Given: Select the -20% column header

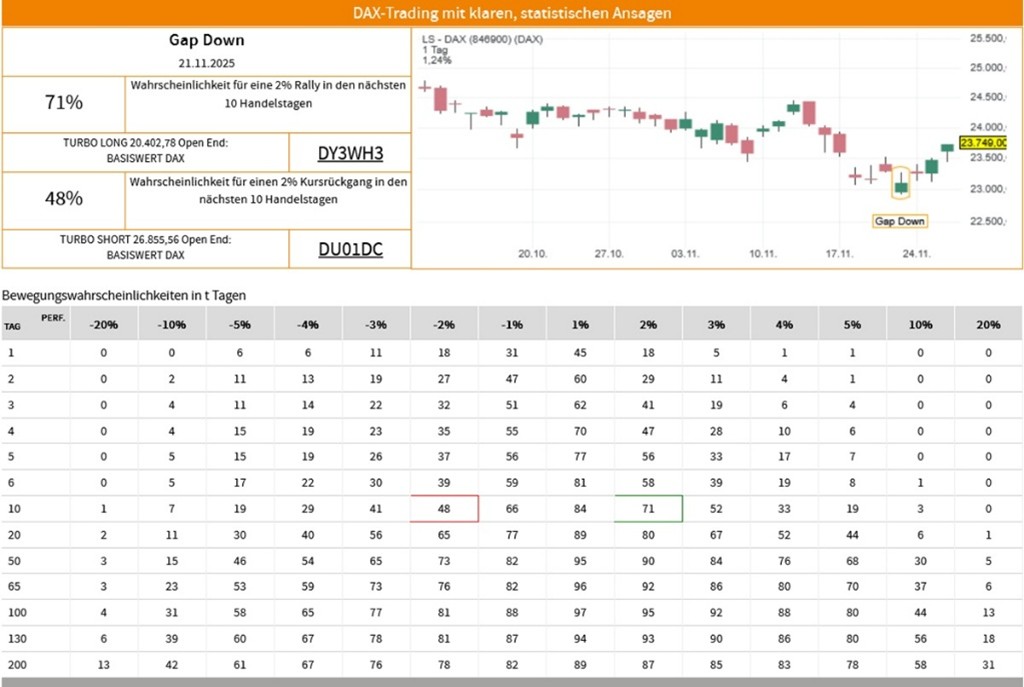Looking at the screenshot, I should pyautogui.click(x=103, y=325).
